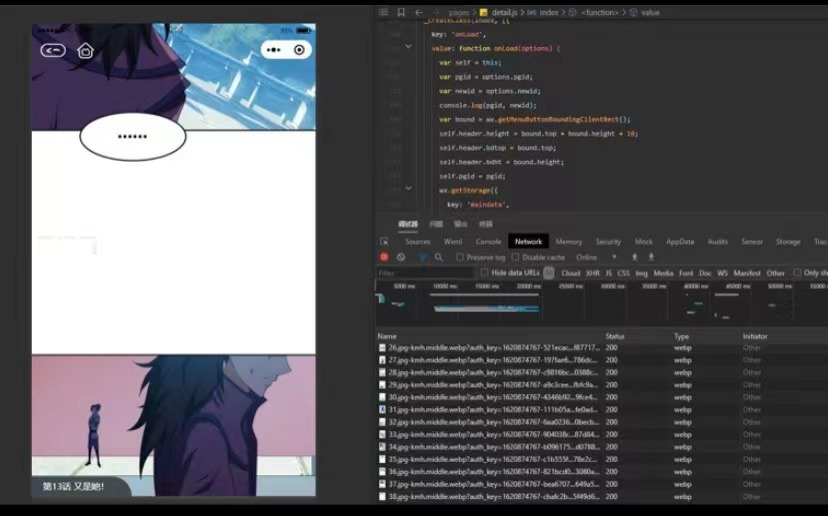Open the Sensor tab

click(752, 241)
